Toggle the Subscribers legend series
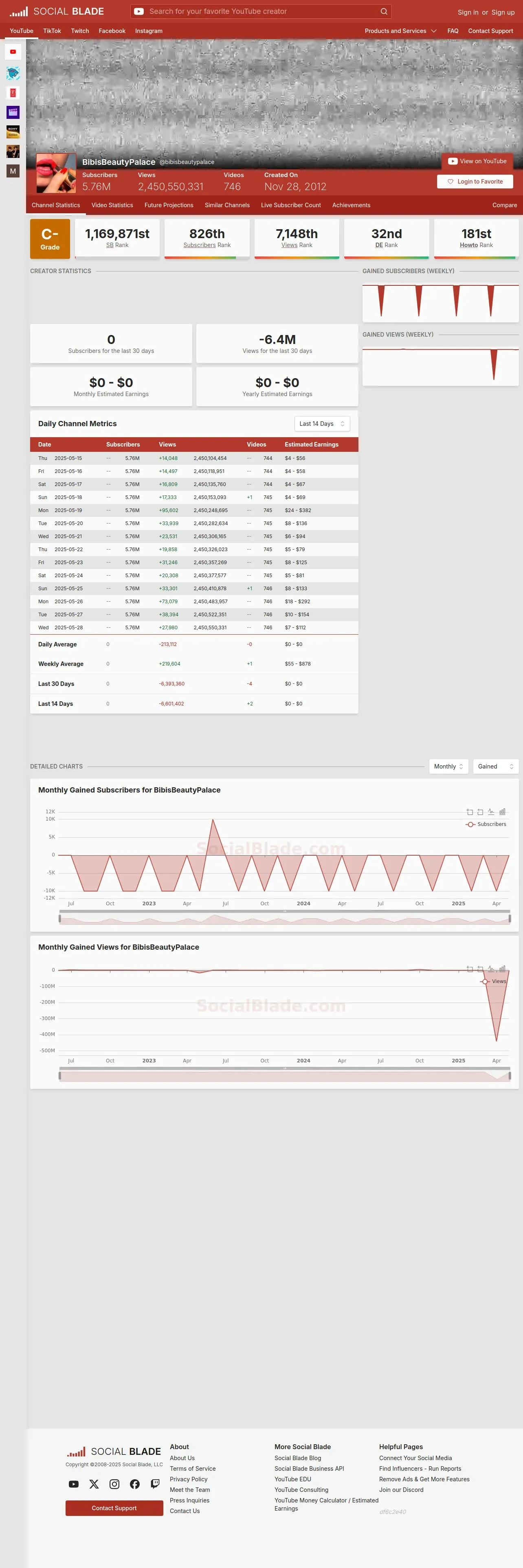The width and height of the screenshot is (523, 1568). click(x=486, y=824)
